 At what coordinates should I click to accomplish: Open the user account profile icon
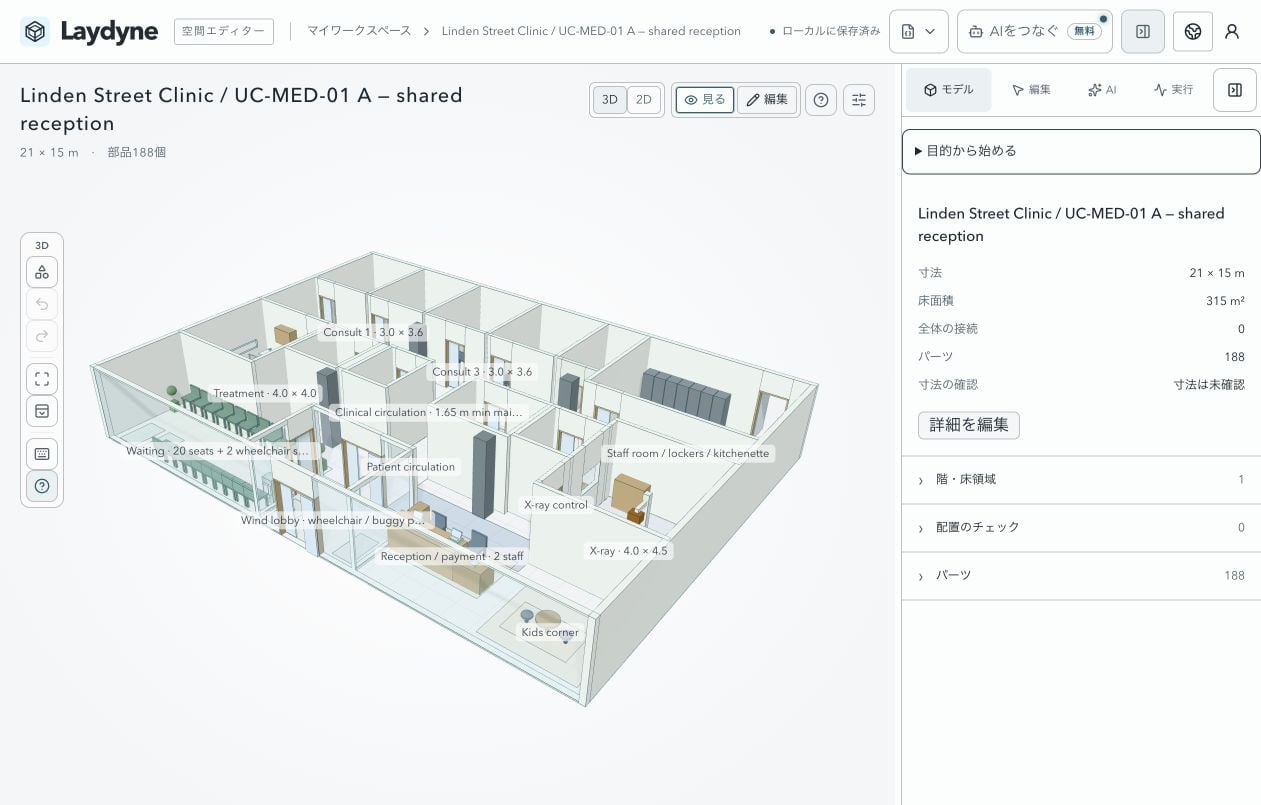[1232, 32]
